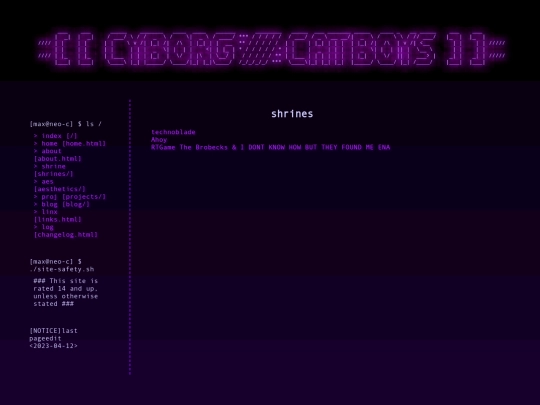Image resolution: width=540 pixels, height=405 pixels.
Task: Open the about [about.html] link
Action: click(58, 155)
